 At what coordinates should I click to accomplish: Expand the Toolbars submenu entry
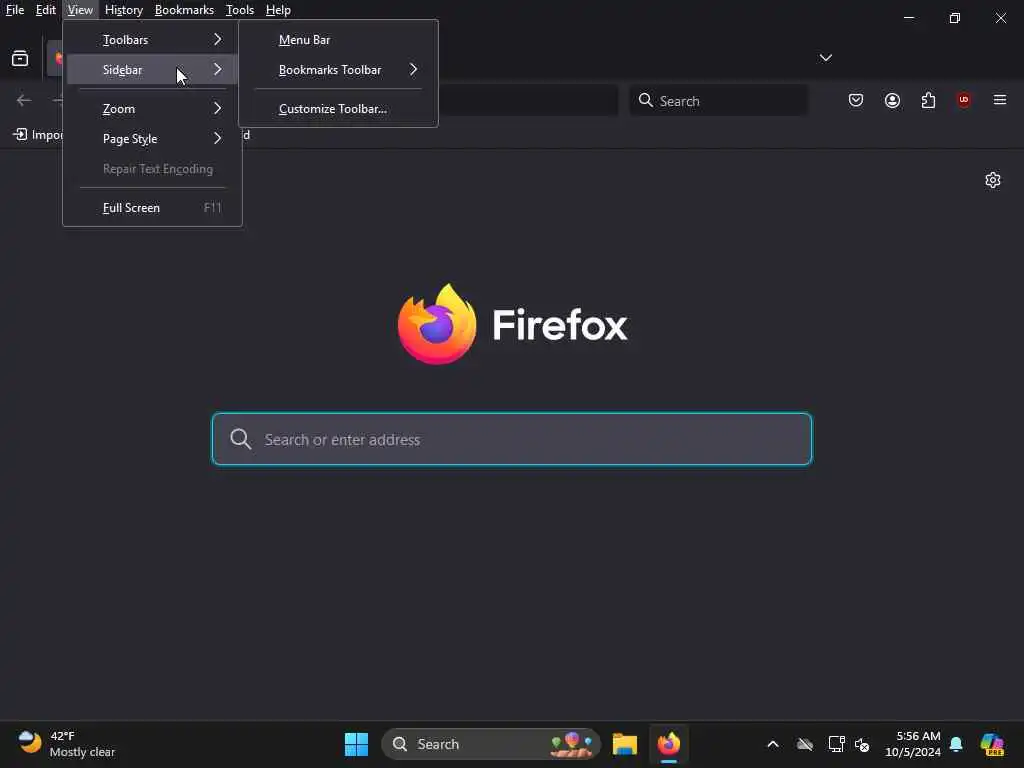(x=152, y=40)
